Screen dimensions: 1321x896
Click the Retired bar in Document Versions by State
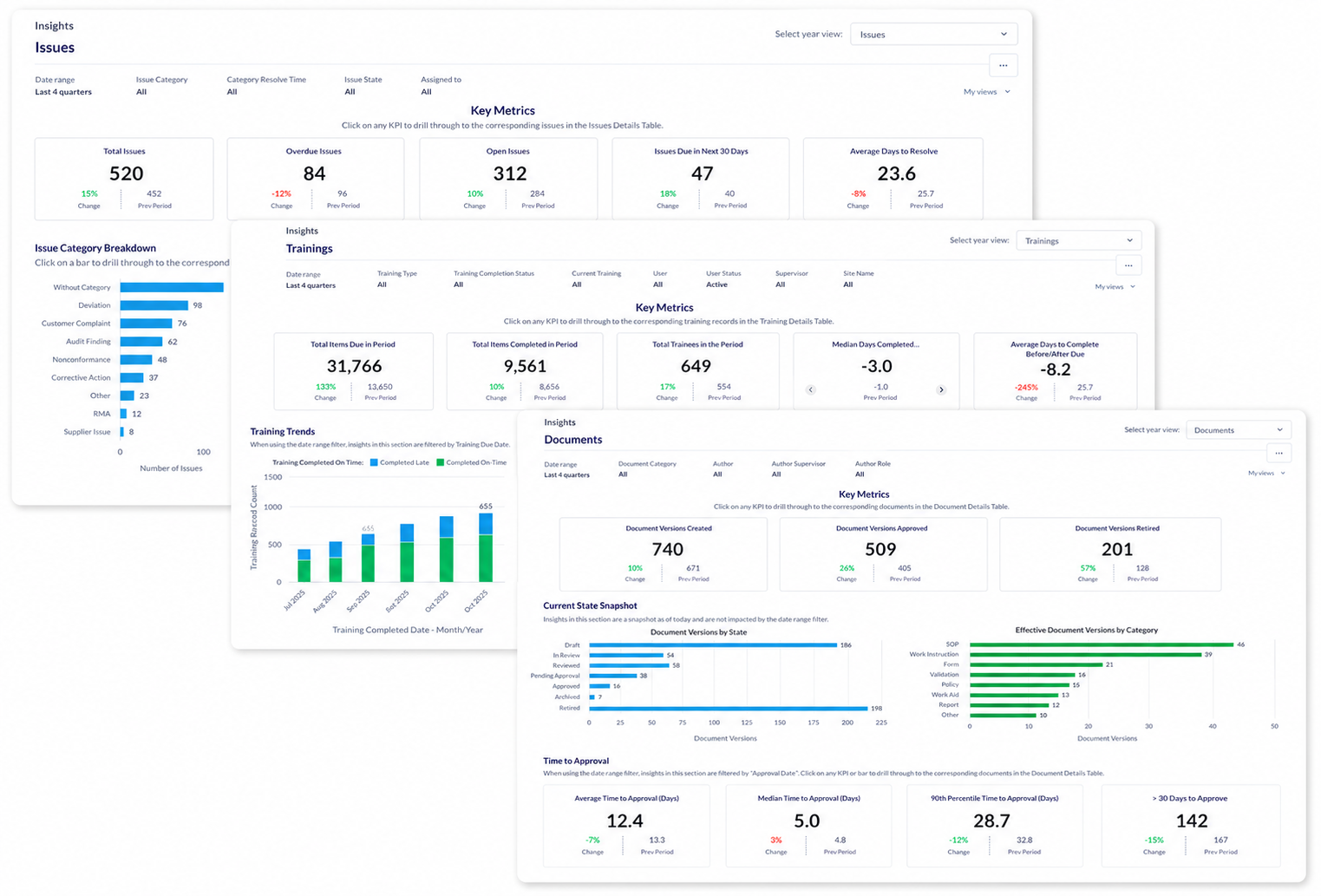(729, 709)
